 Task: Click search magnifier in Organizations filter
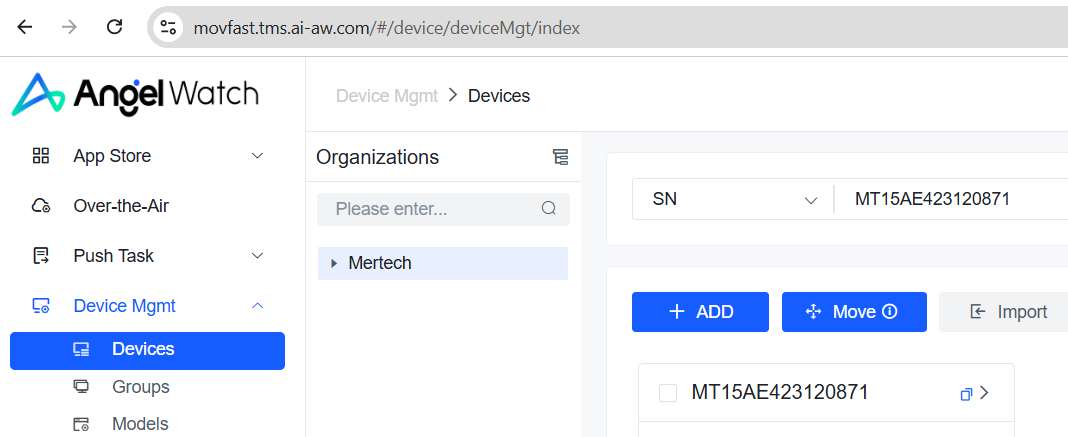coord(548,209)
